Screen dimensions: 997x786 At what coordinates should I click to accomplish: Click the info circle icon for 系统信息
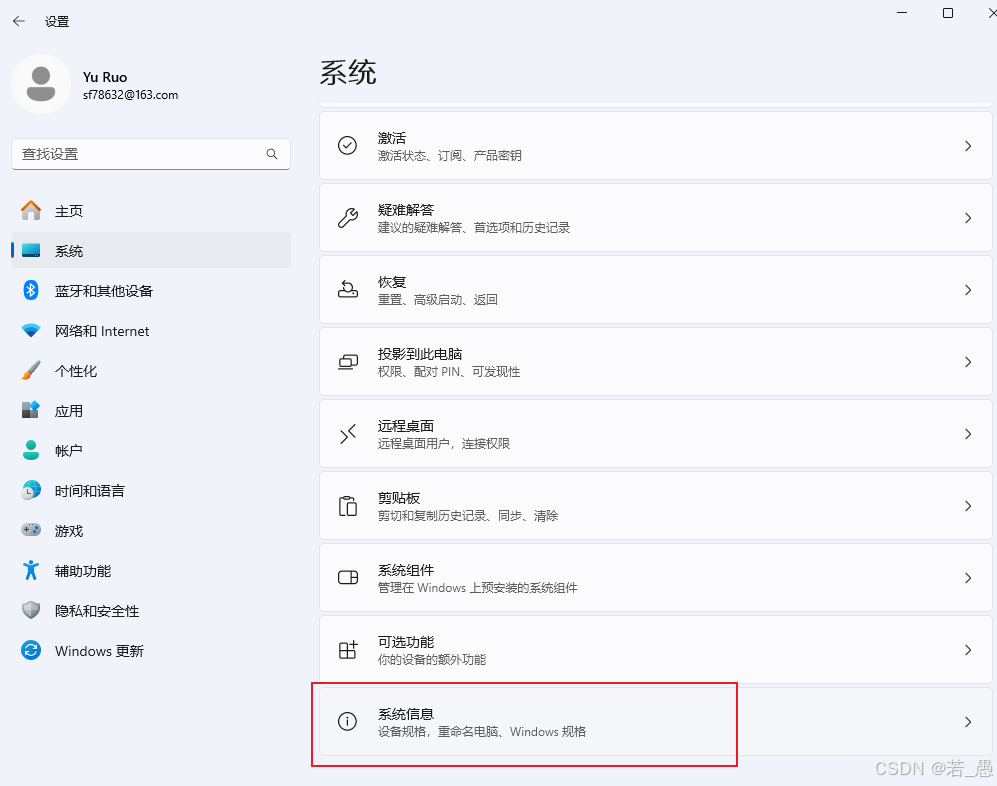(347, 721)
